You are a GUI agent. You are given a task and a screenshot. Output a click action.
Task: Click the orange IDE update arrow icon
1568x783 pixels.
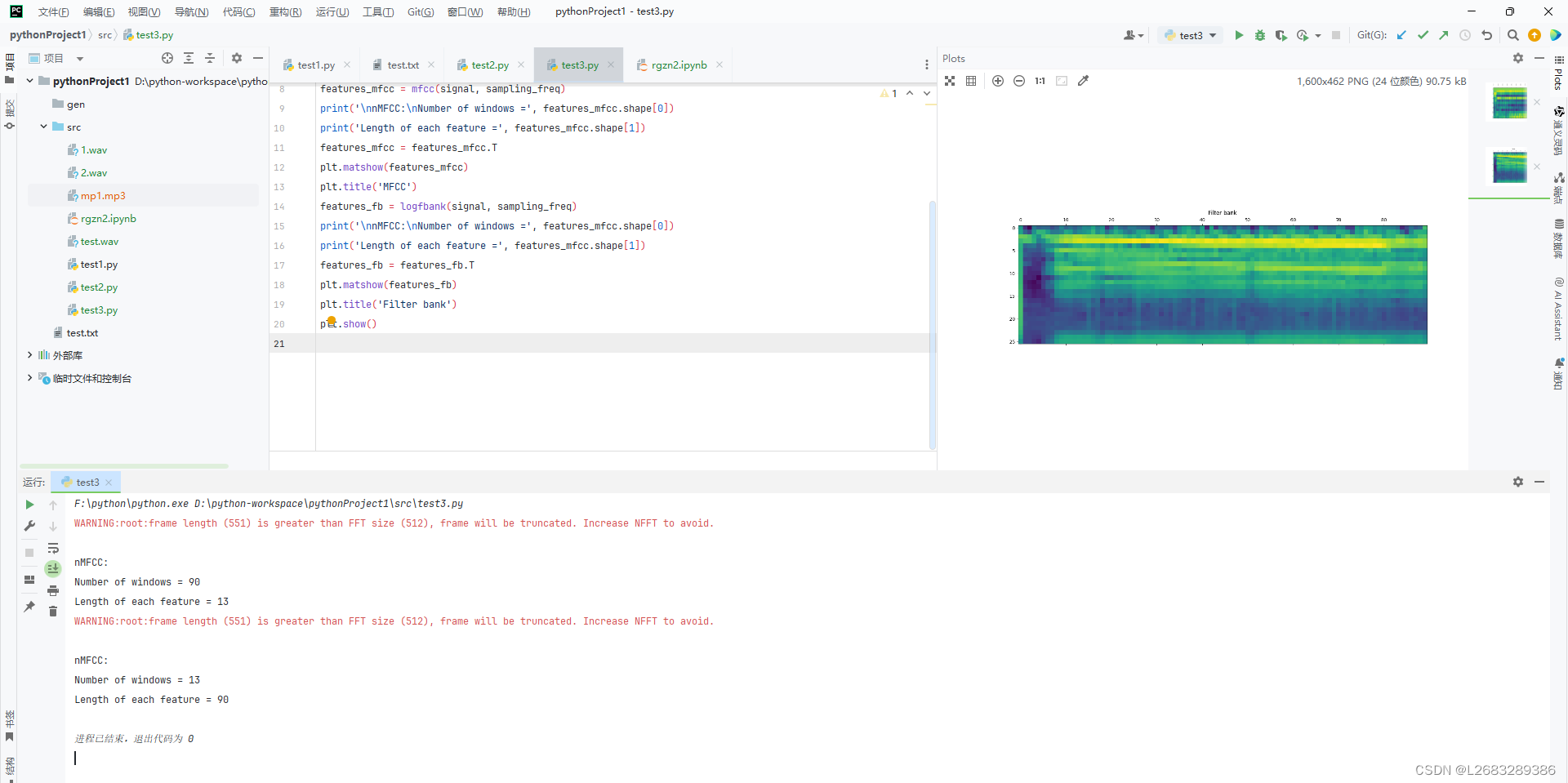click(1535, 35)
